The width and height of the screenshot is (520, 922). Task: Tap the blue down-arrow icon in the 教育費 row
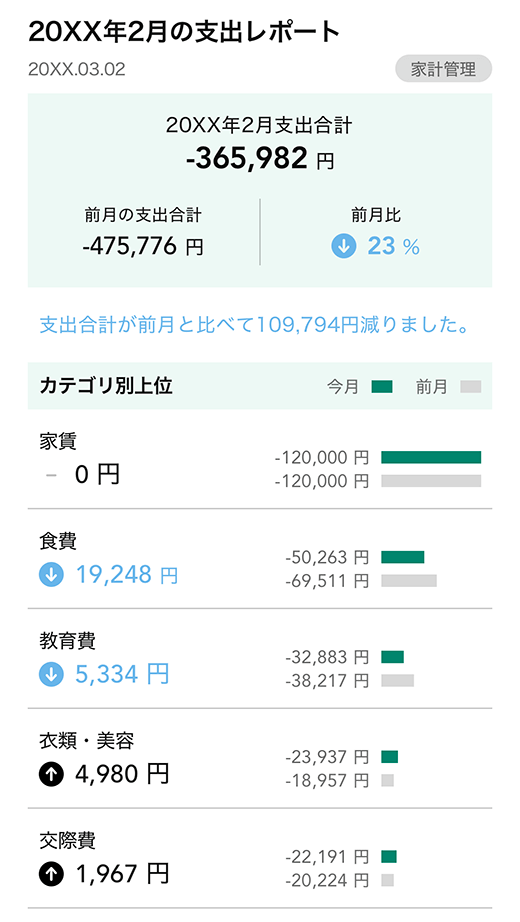(x=51, y=674)
